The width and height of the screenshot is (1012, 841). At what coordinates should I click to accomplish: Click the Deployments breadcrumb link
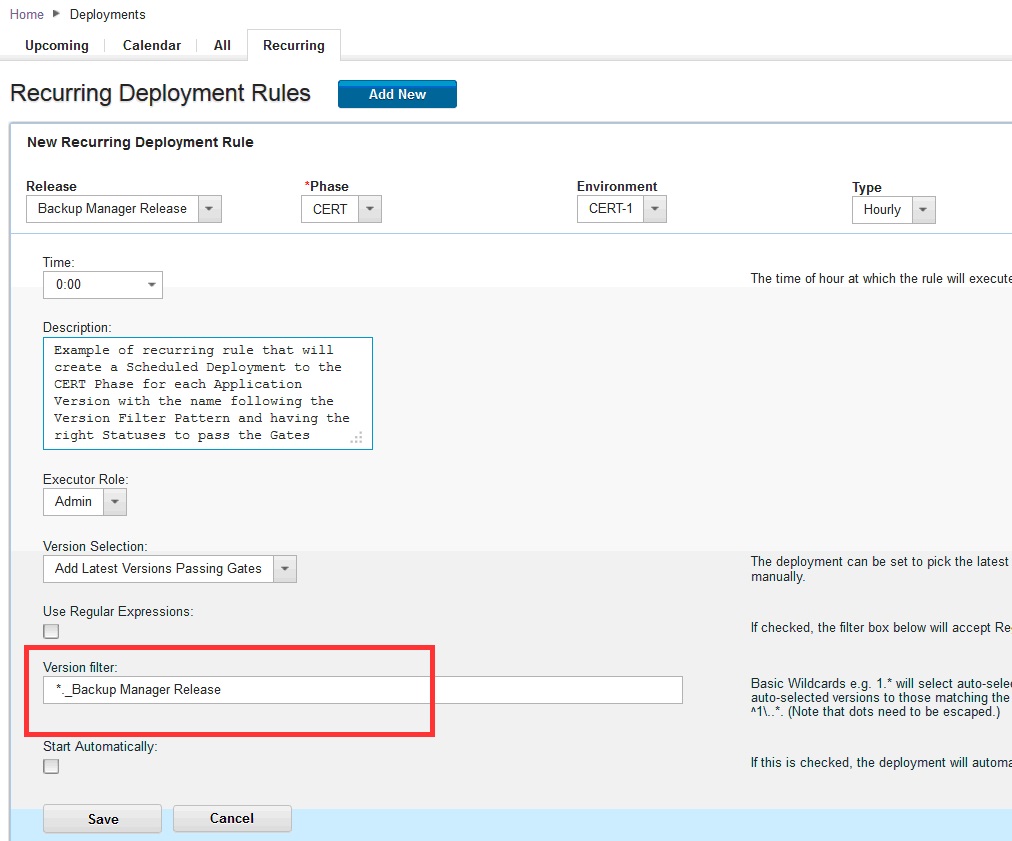(x=108, y=14)
